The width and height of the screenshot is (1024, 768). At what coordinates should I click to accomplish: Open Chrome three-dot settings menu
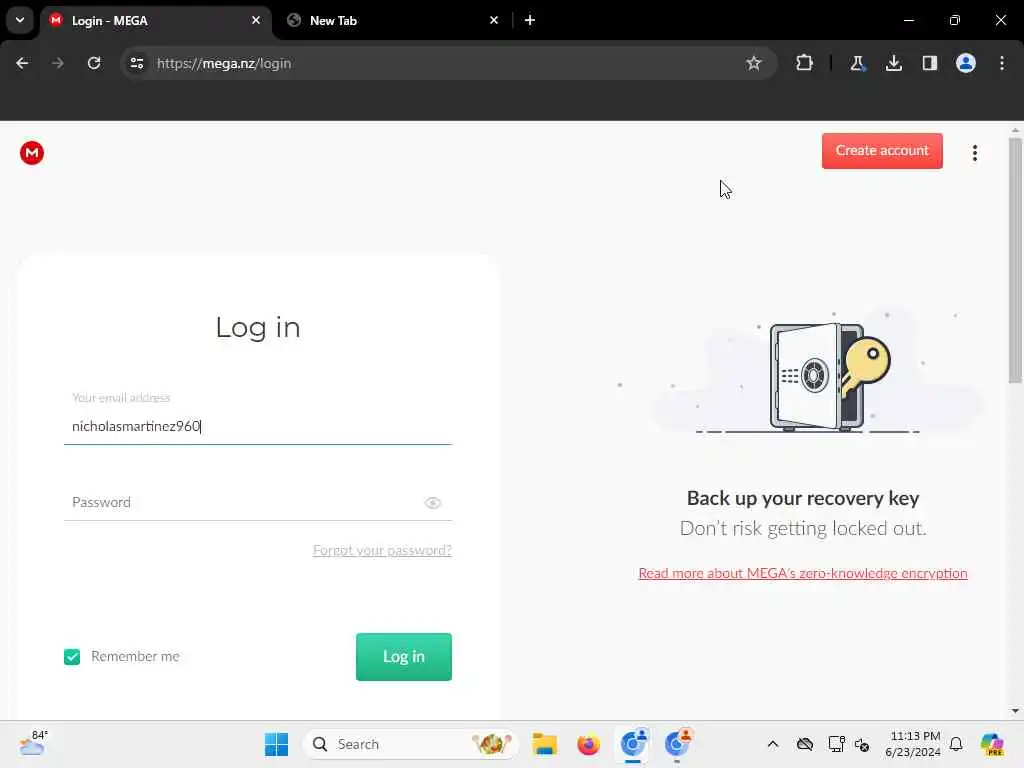(1002, 63)
